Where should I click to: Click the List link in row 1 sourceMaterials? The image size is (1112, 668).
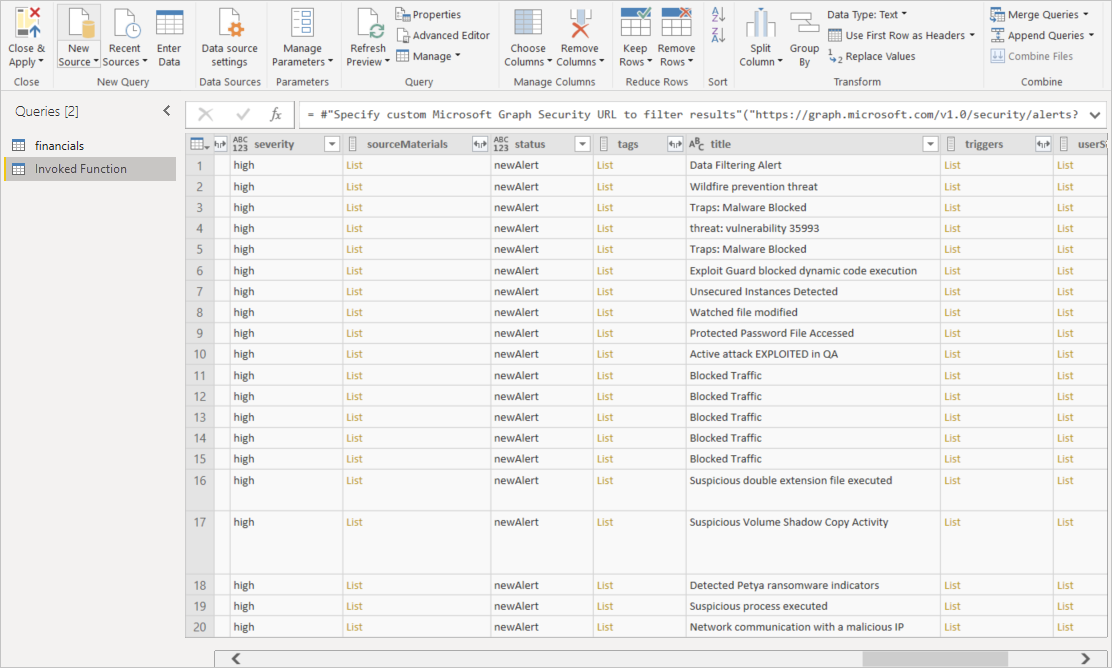point(354,165)
